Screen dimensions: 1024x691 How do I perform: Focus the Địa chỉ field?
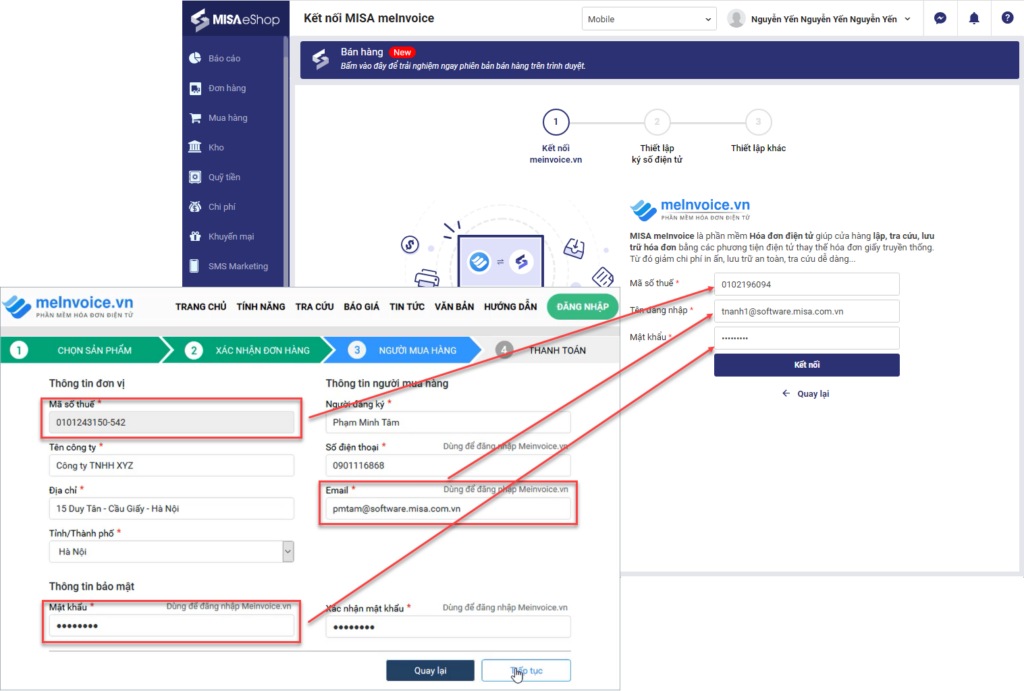click(x=171, y=509)
